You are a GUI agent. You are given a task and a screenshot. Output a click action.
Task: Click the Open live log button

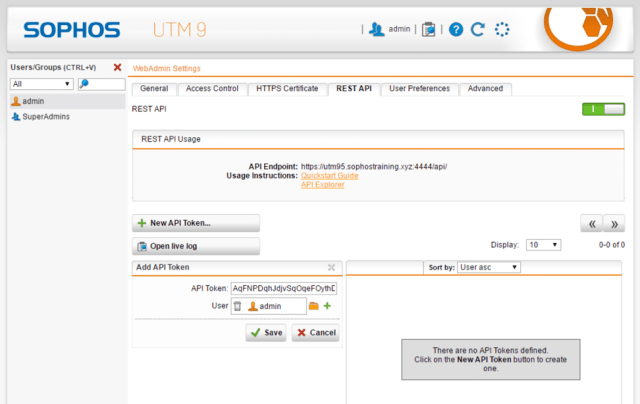(x=196, y=246)
